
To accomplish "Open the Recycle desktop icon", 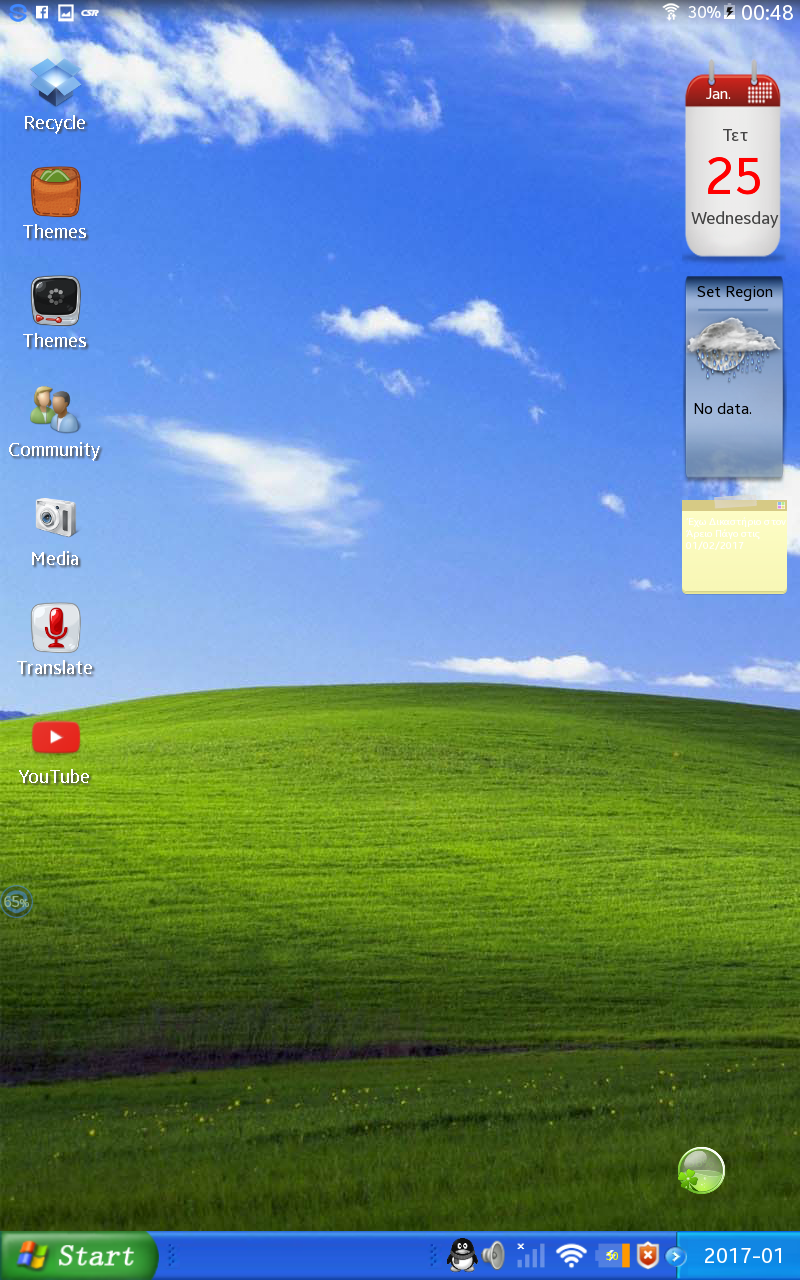I will pos(55,95).
